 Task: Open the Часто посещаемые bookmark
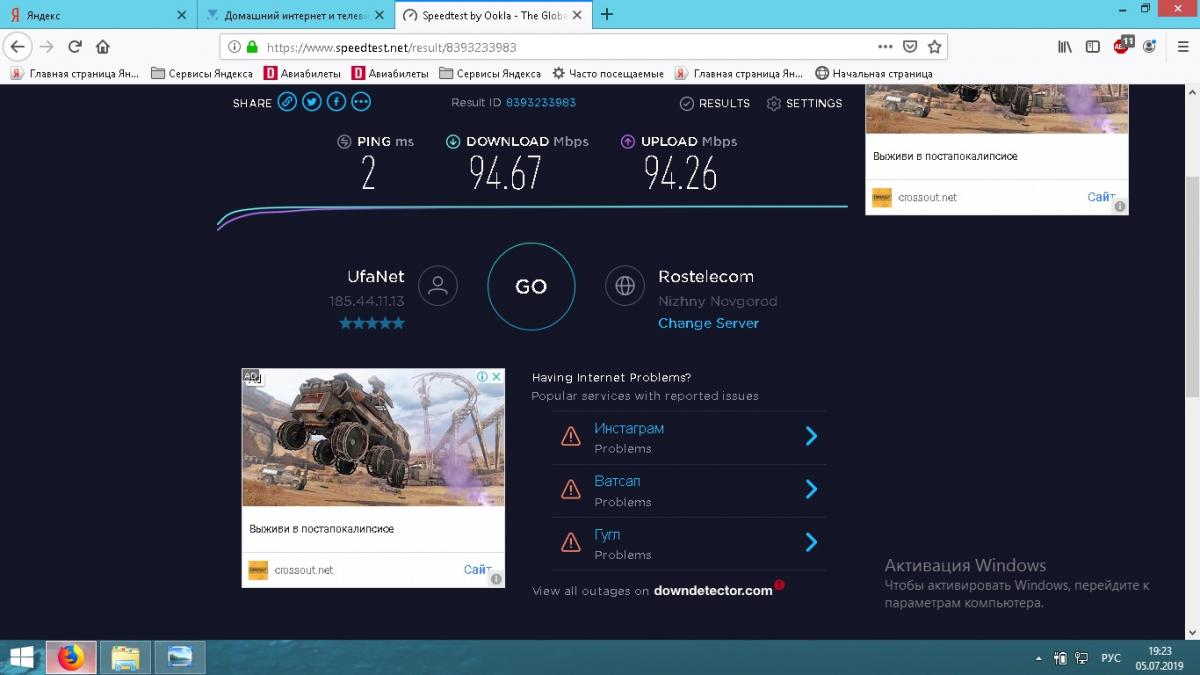tap(608, 73)
